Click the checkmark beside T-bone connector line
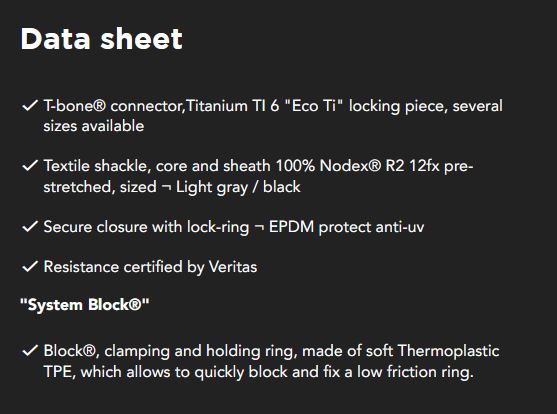Viewport: 557px width, 414px height. point(30,106)
